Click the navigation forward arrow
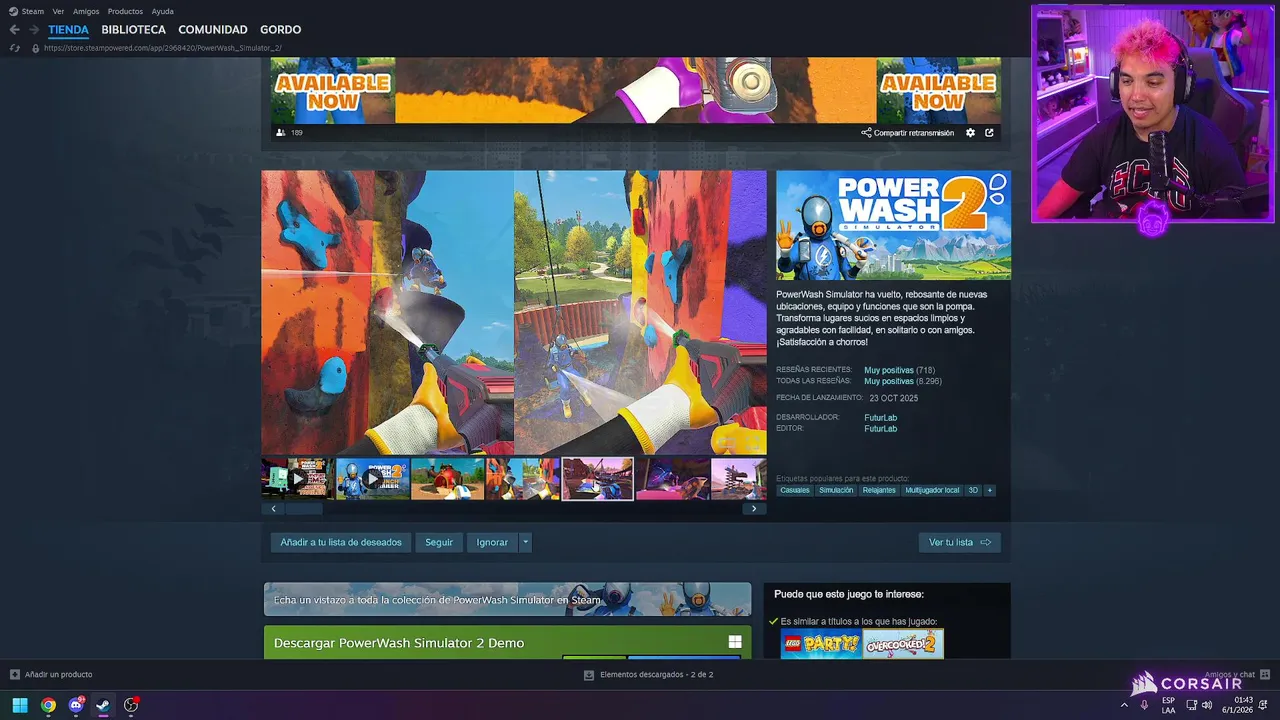The height and width of the screenshot is (720, 1280). 34,30
